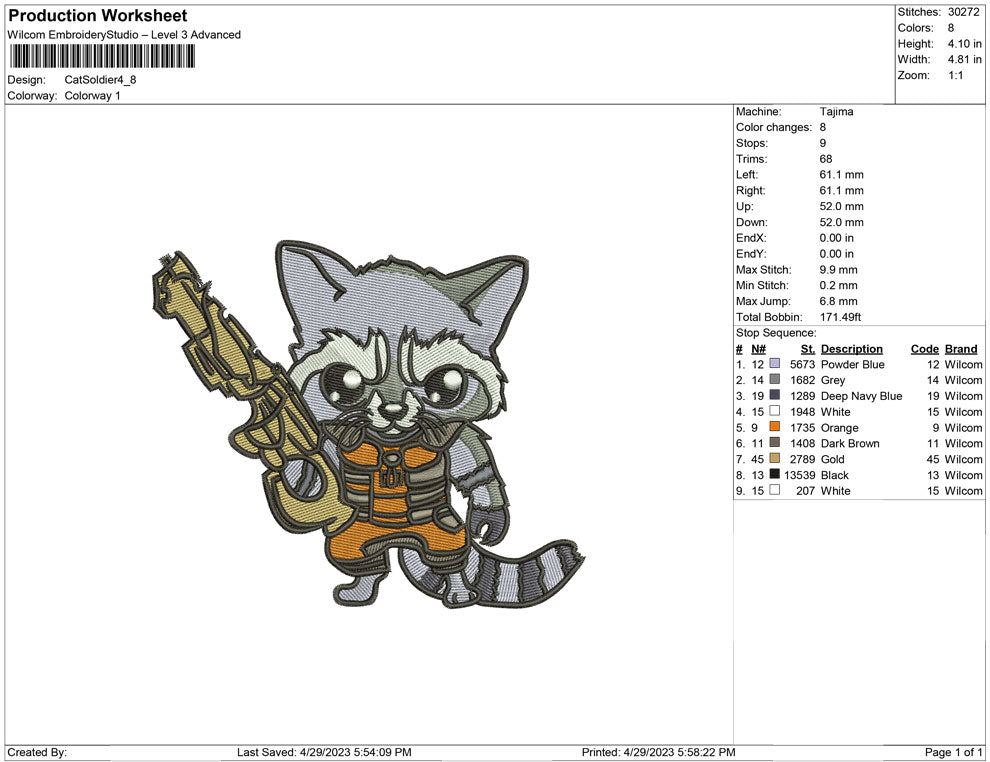Click the 'Powder Blue' description text

(x=852, y=364)
